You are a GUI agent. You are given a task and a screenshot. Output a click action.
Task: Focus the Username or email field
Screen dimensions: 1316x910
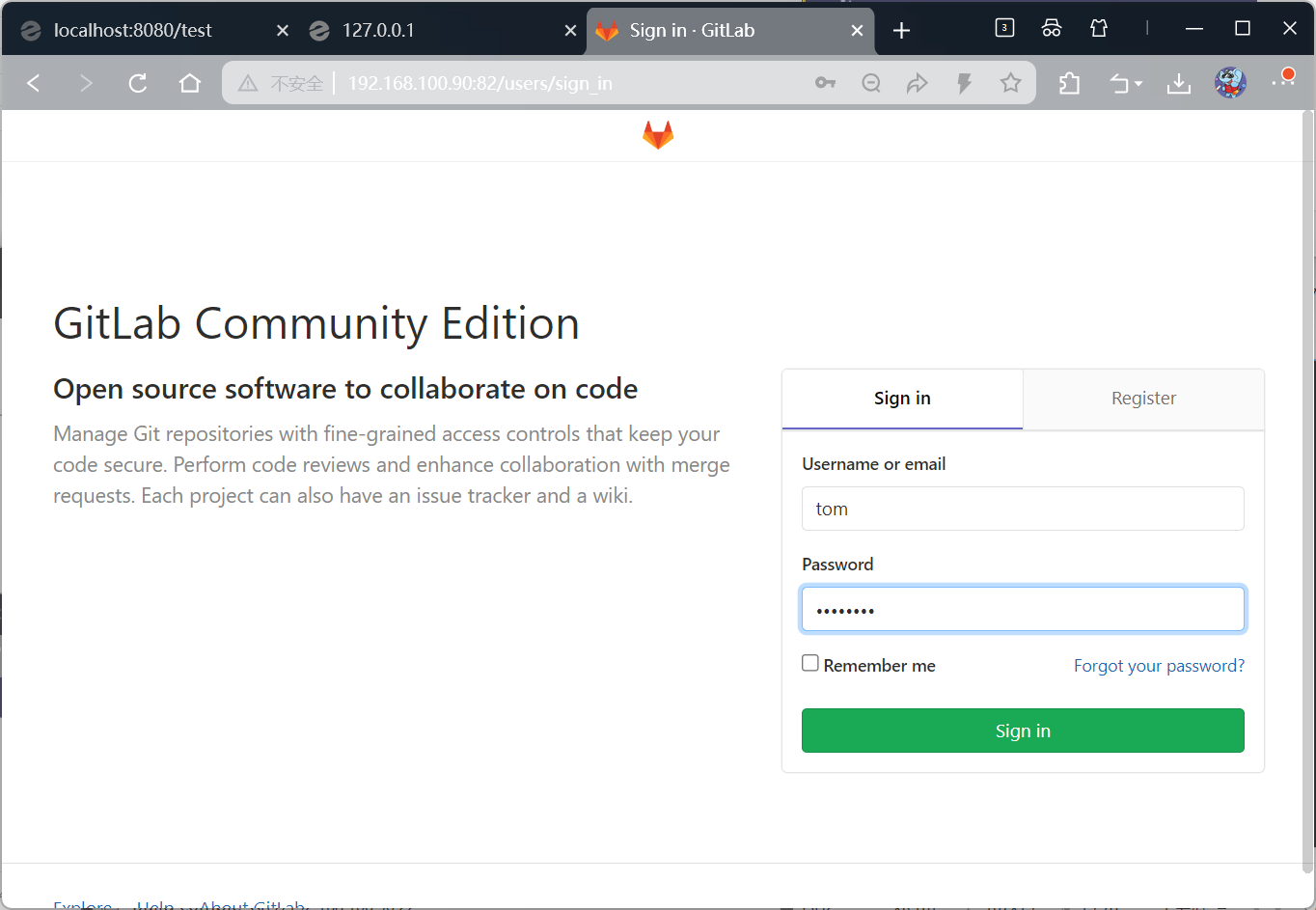[x=1023, y=509]
